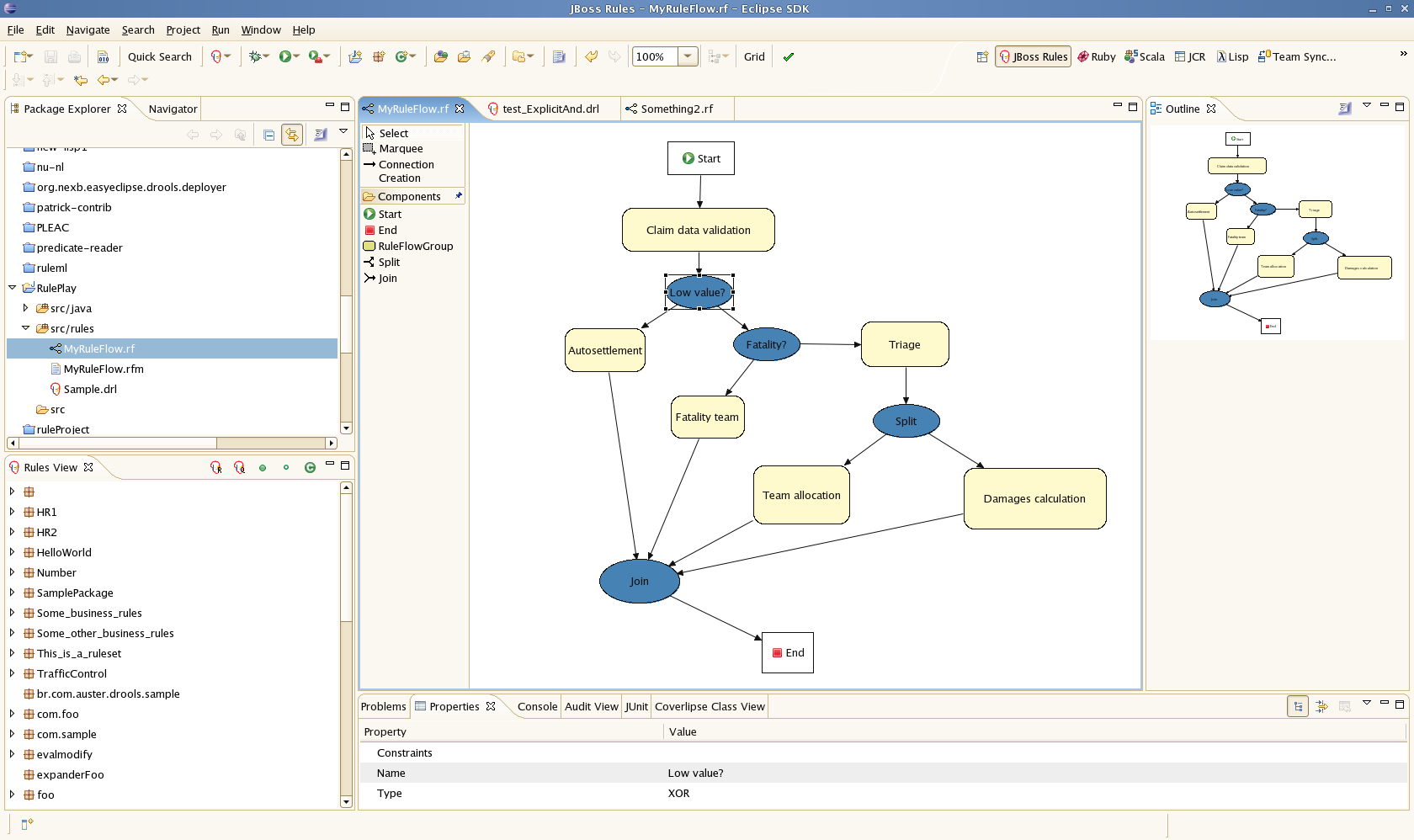1414x840 pixels.
Task: Pick the Split component in the palette
Action: [x=388, y=263]
